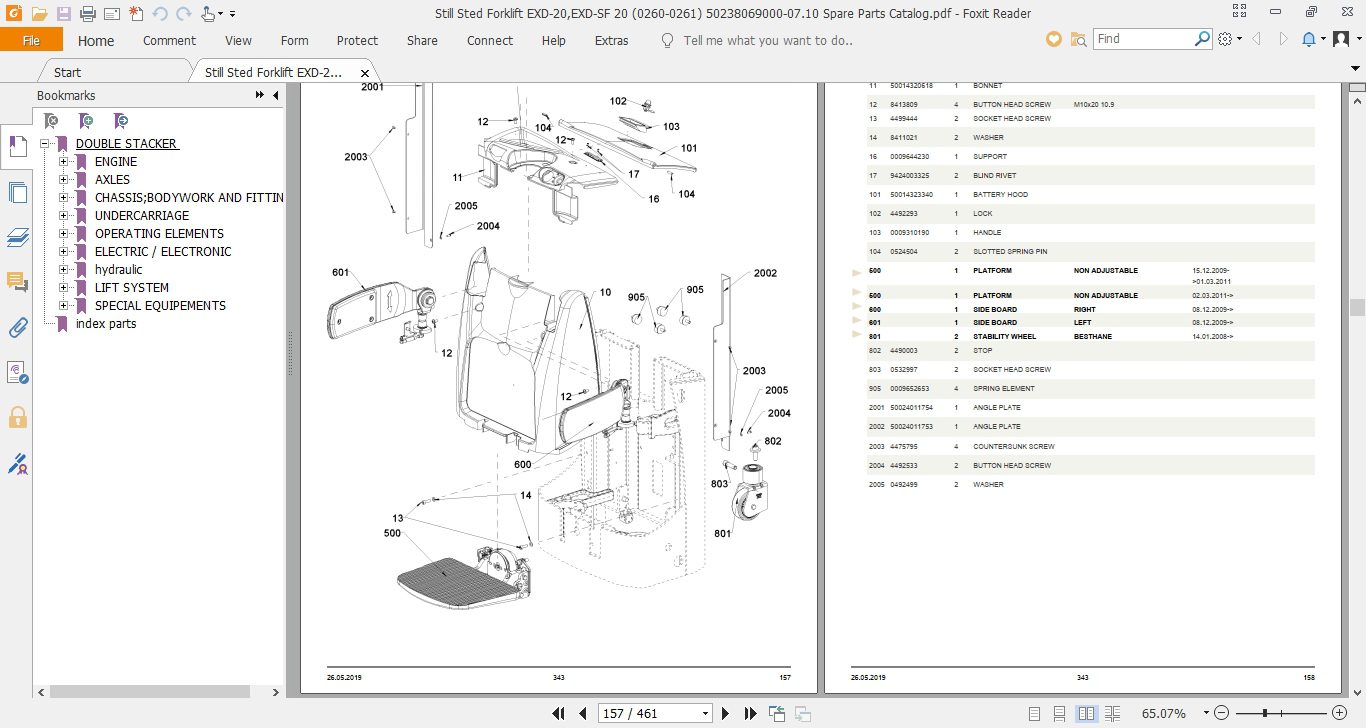This screenshot has height=728, width=1366.
Task: Collapse the Bookmarks panel arrow
Action: pos(275,95)
